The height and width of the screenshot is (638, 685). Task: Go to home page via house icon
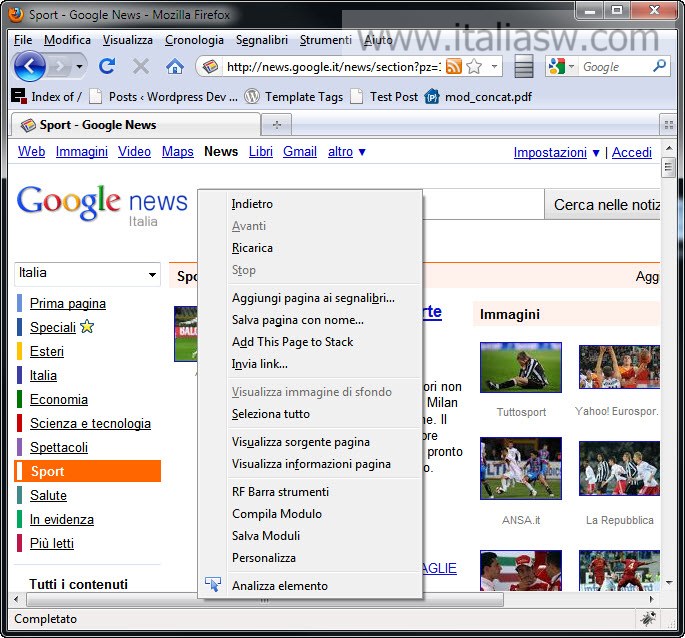(x=174, y=67)
